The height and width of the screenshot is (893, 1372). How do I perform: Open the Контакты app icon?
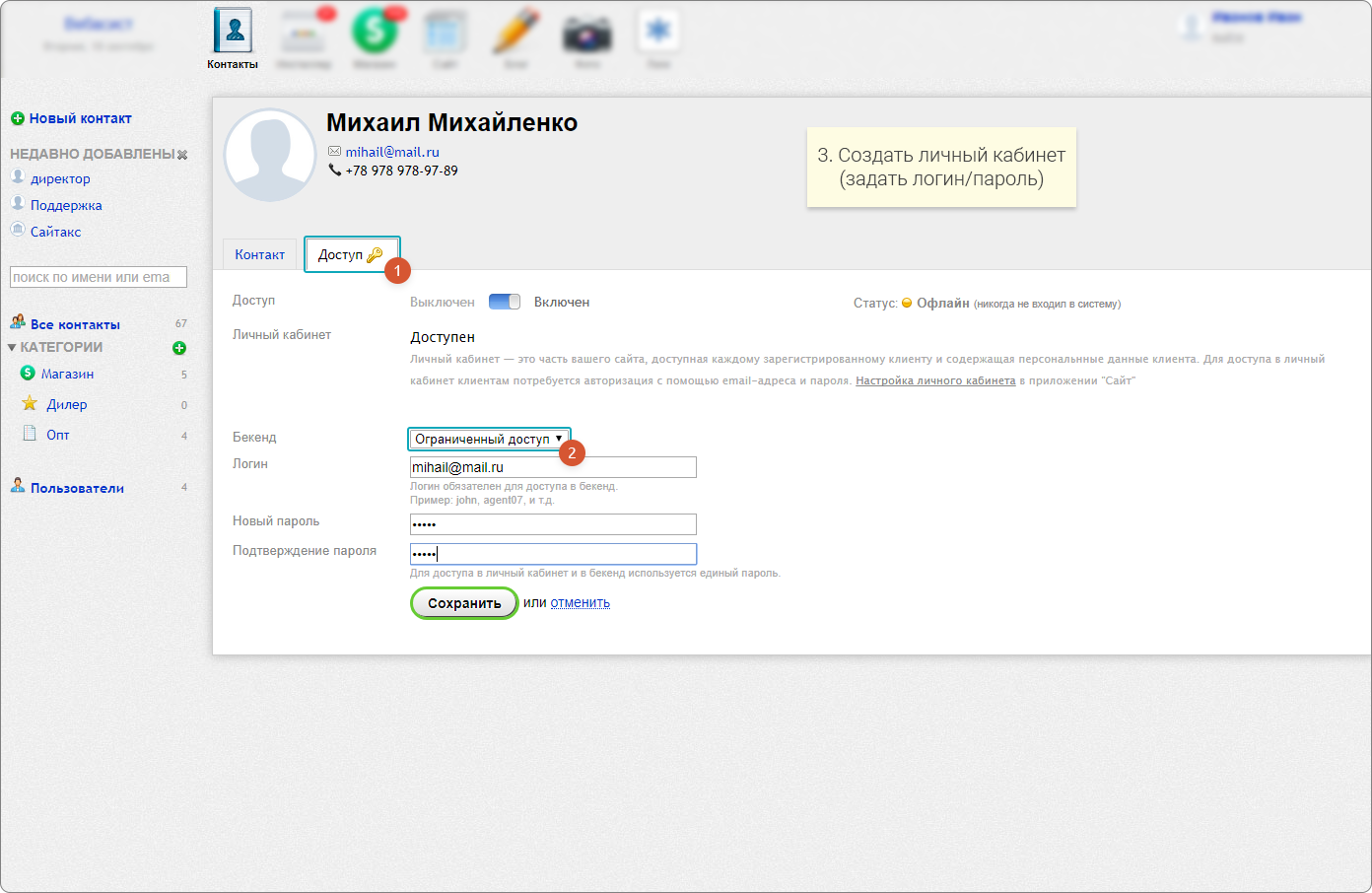coord(233,31)
